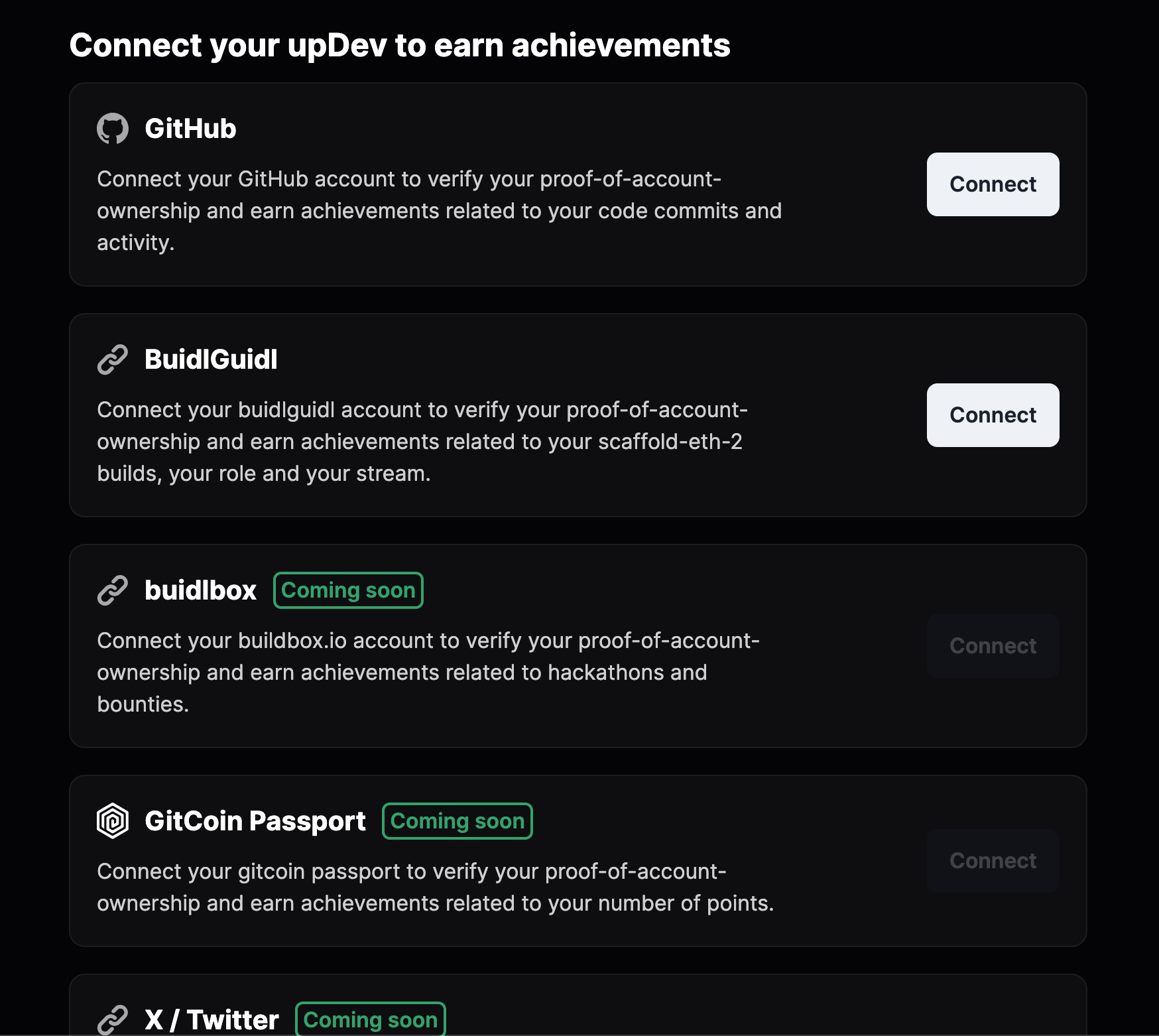Image resolution: width=1159 pixels, height=1036 pixels.
Task: Click the BuidlGuidl scaffold-eth-2 description text
Action: 422,442
